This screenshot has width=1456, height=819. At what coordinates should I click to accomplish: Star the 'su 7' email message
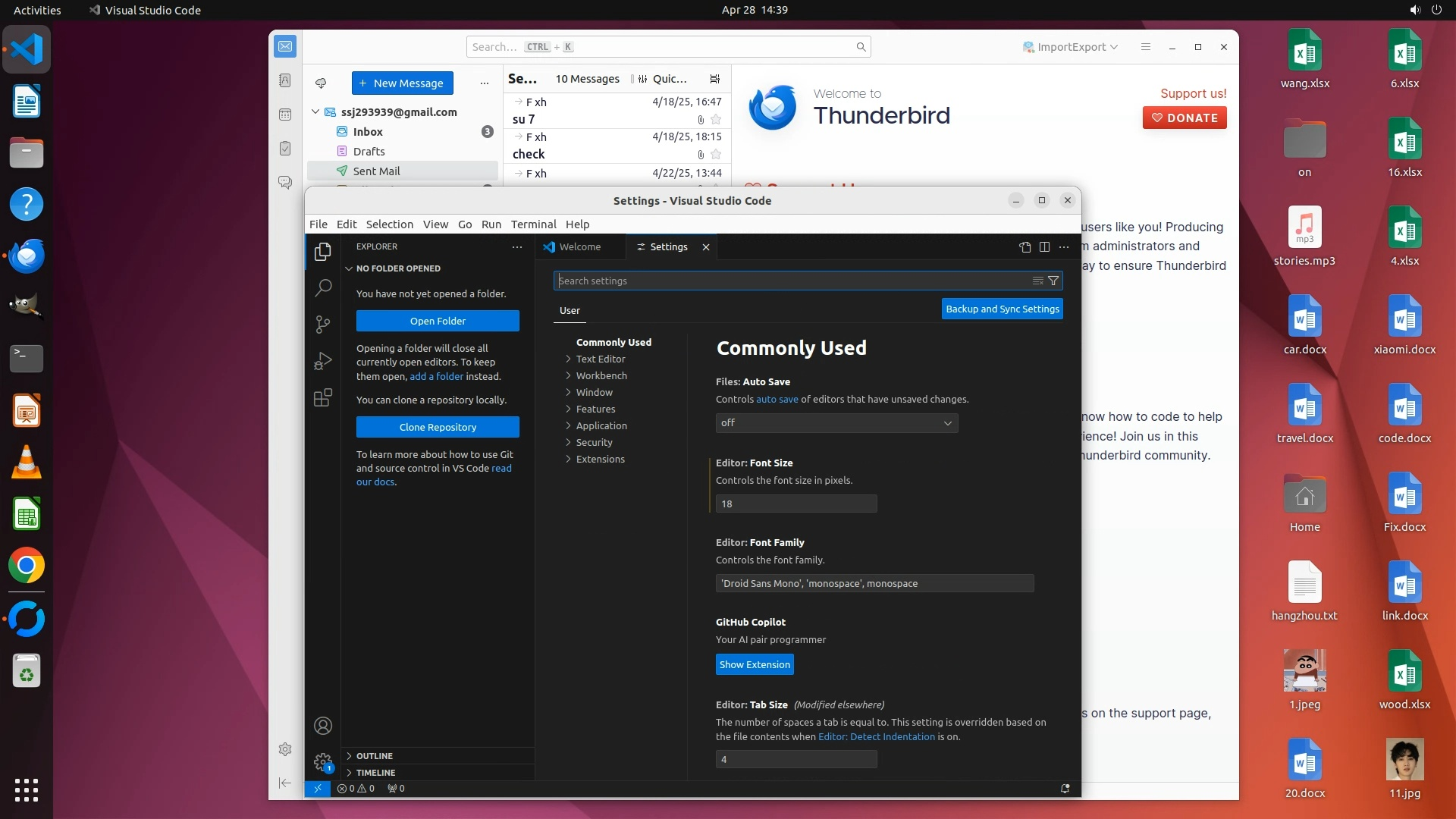coord(716,119)
